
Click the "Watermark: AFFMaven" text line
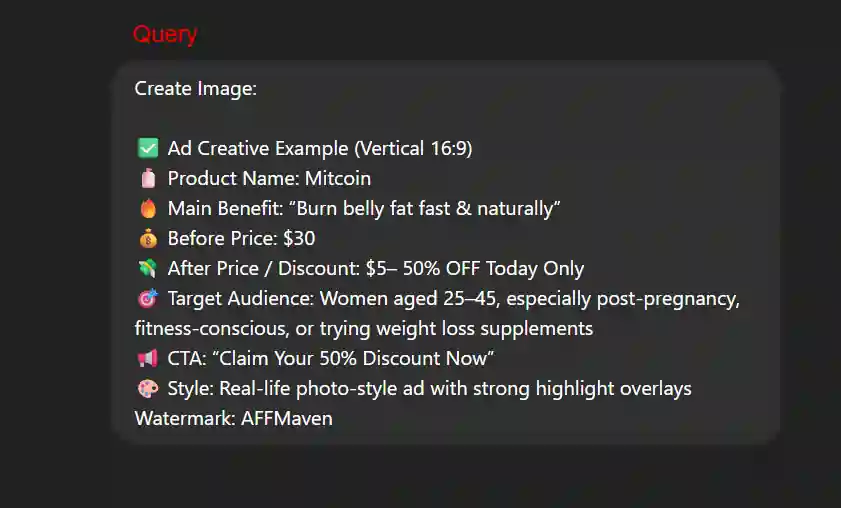click(233, 419)
